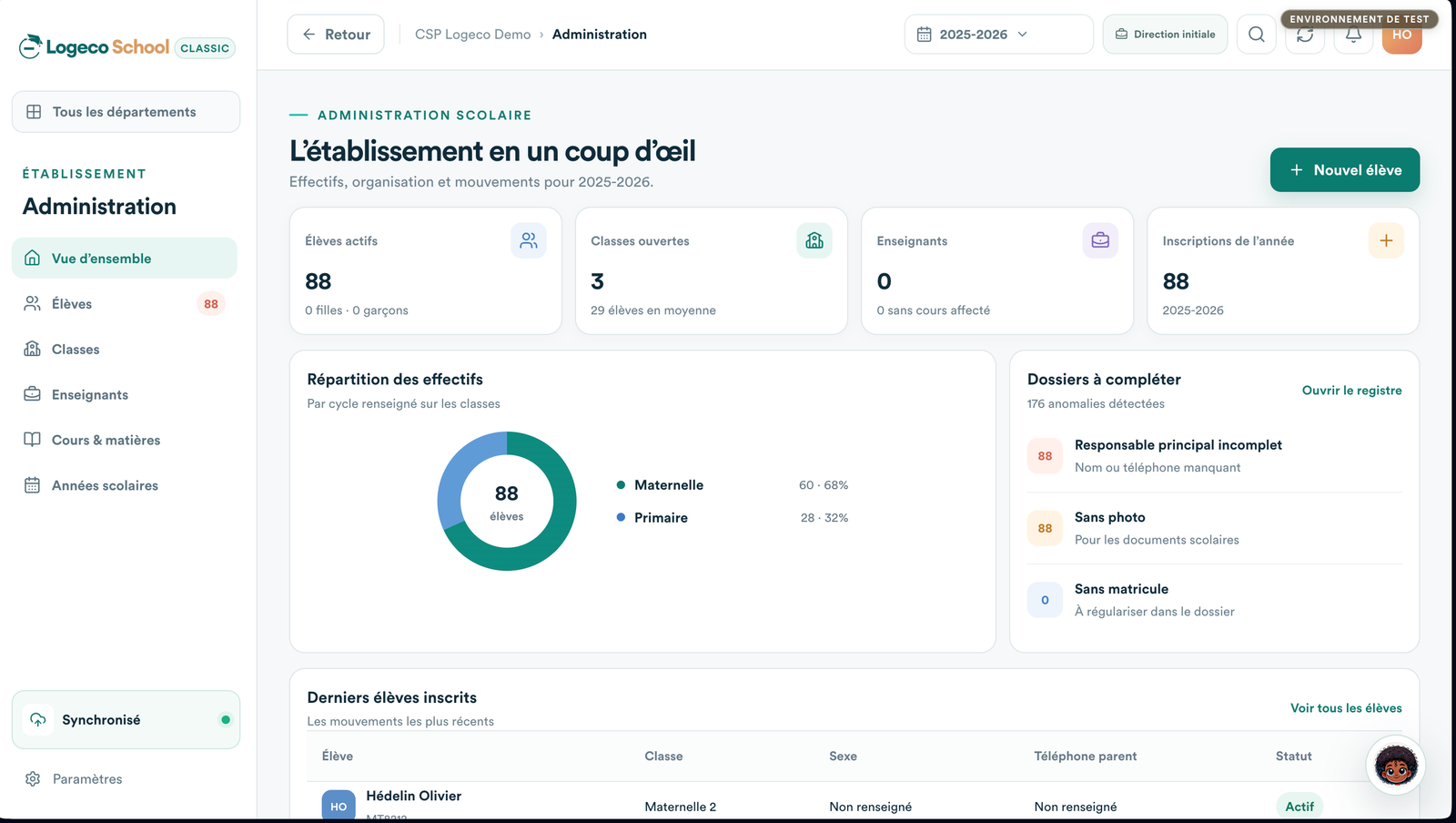Click the cloud sync status icon
The height and width of the screenshot is (823, 1456).
coord(38,719)
